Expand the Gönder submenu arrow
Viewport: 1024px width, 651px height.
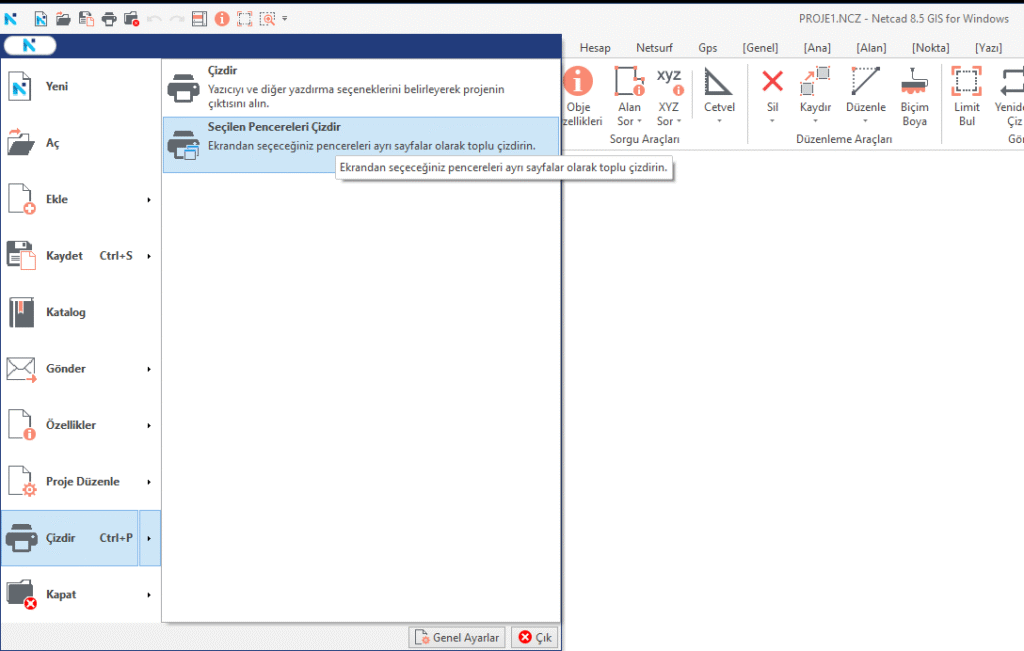pos(149,369)
